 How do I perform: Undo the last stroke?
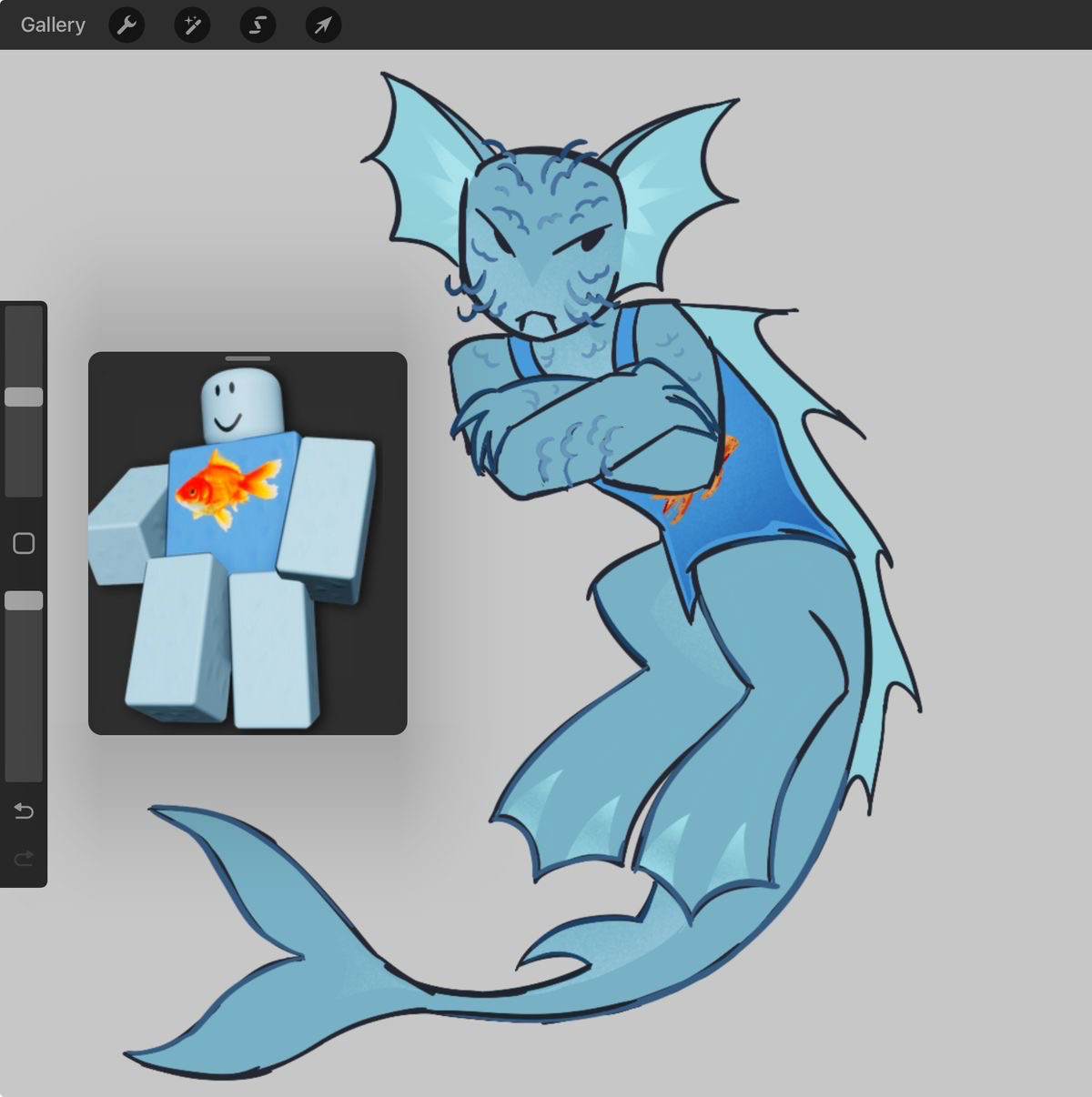click(x=24, y=810)
